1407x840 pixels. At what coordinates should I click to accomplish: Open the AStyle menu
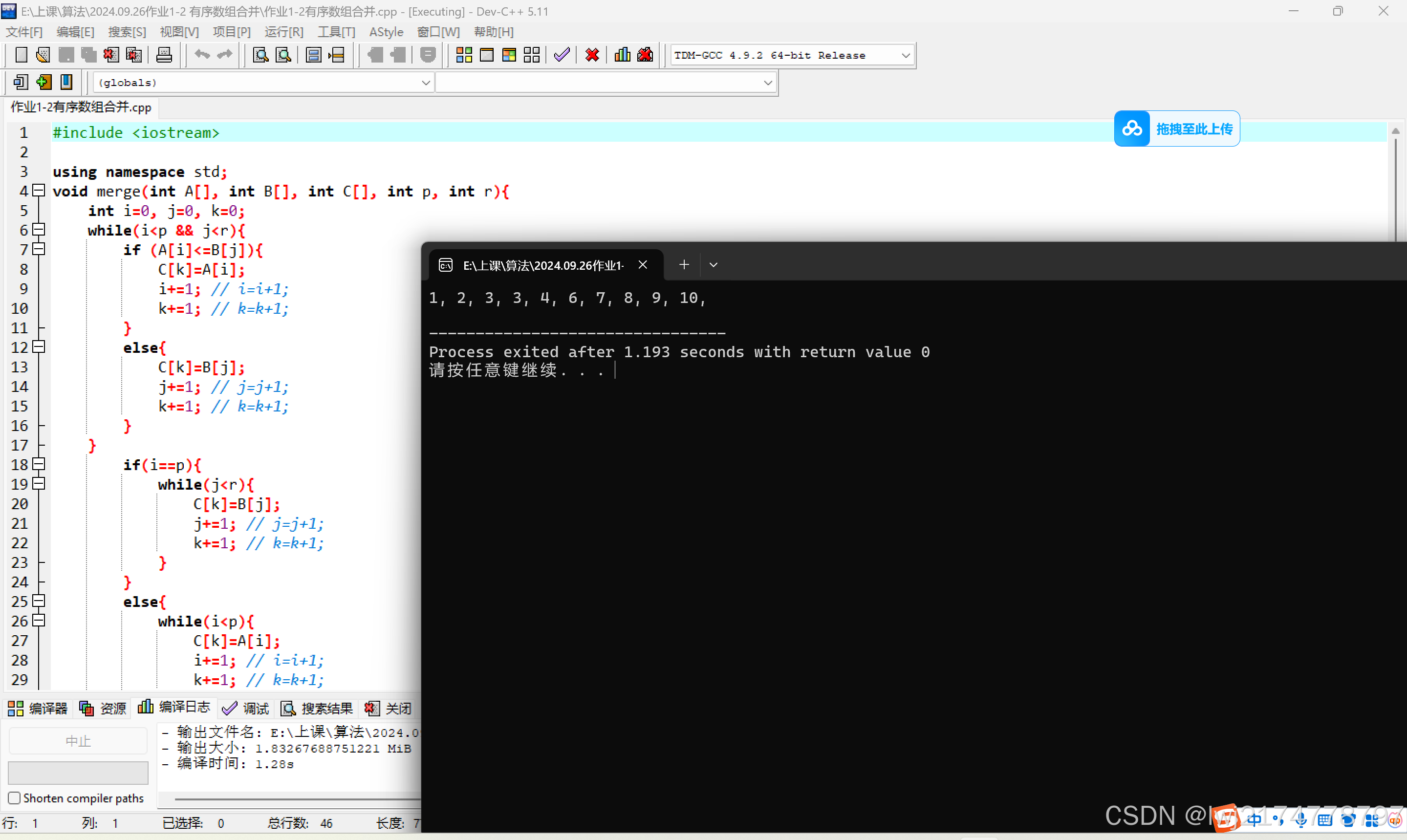coord(386,32)
